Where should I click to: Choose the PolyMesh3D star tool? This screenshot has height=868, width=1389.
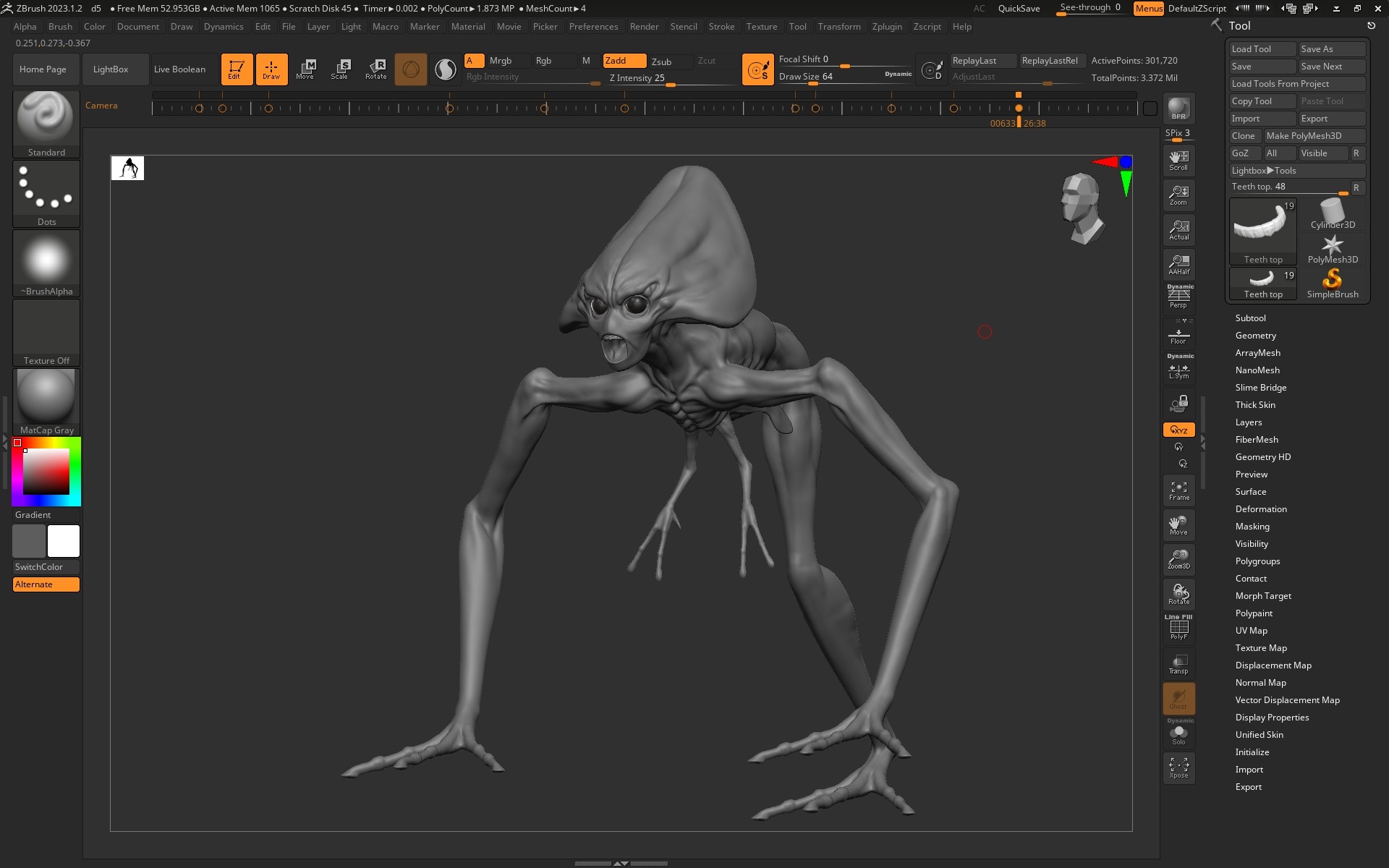[x=1333, y=250]
